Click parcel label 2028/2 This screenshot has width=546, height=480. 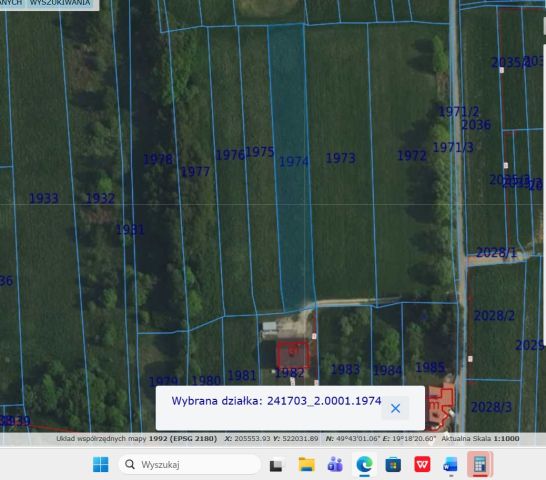click(x=494, y=316)
